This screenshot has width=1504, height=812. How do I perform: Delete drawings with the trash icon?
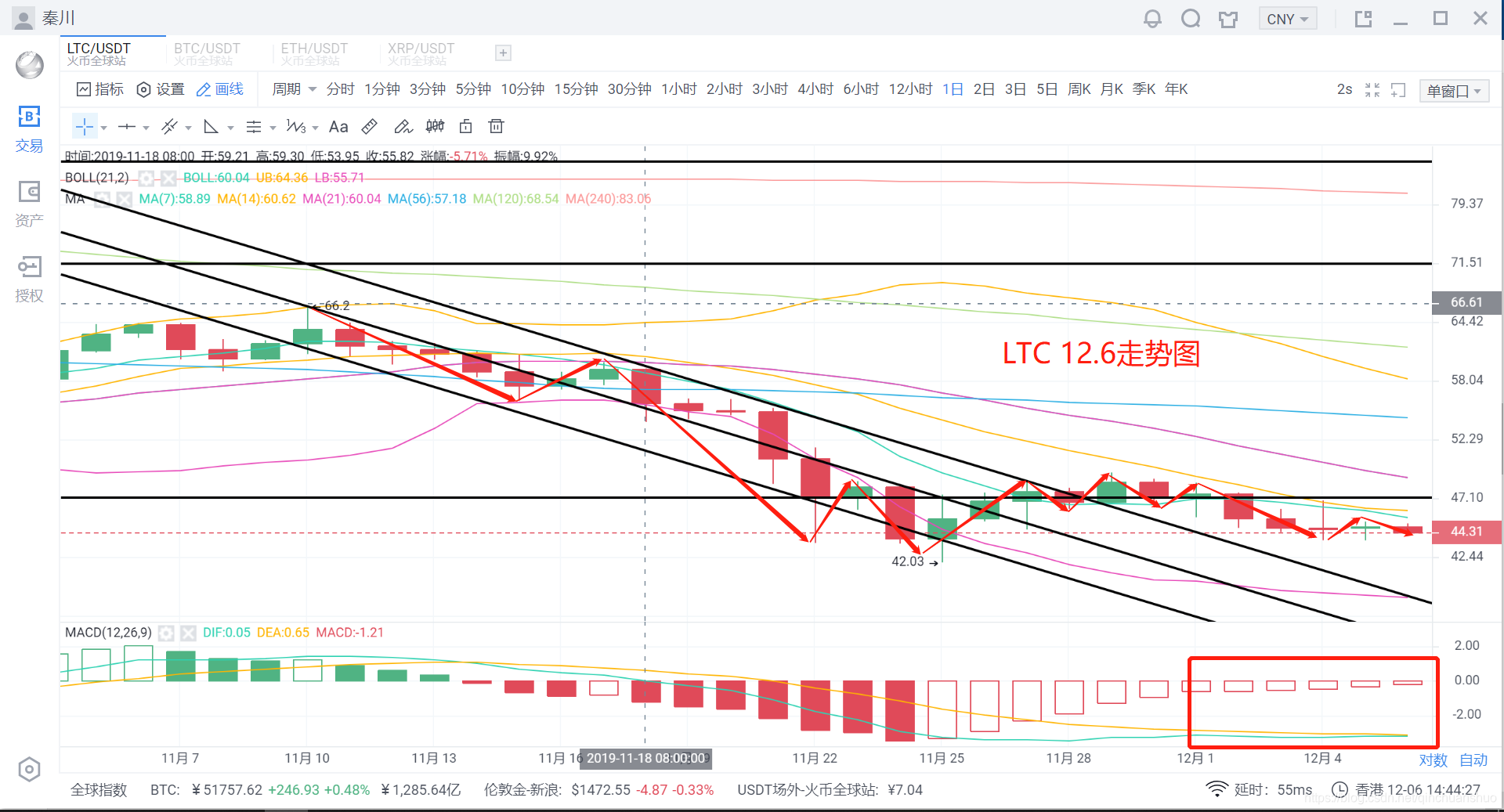(x=496, y=127)
